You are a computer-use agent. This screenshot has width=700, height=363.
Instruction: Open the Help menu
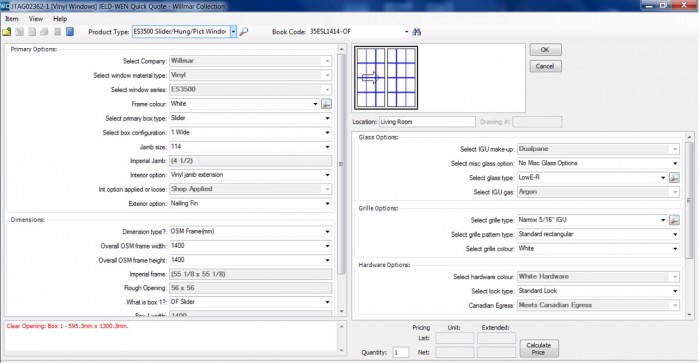pos(60,19)
